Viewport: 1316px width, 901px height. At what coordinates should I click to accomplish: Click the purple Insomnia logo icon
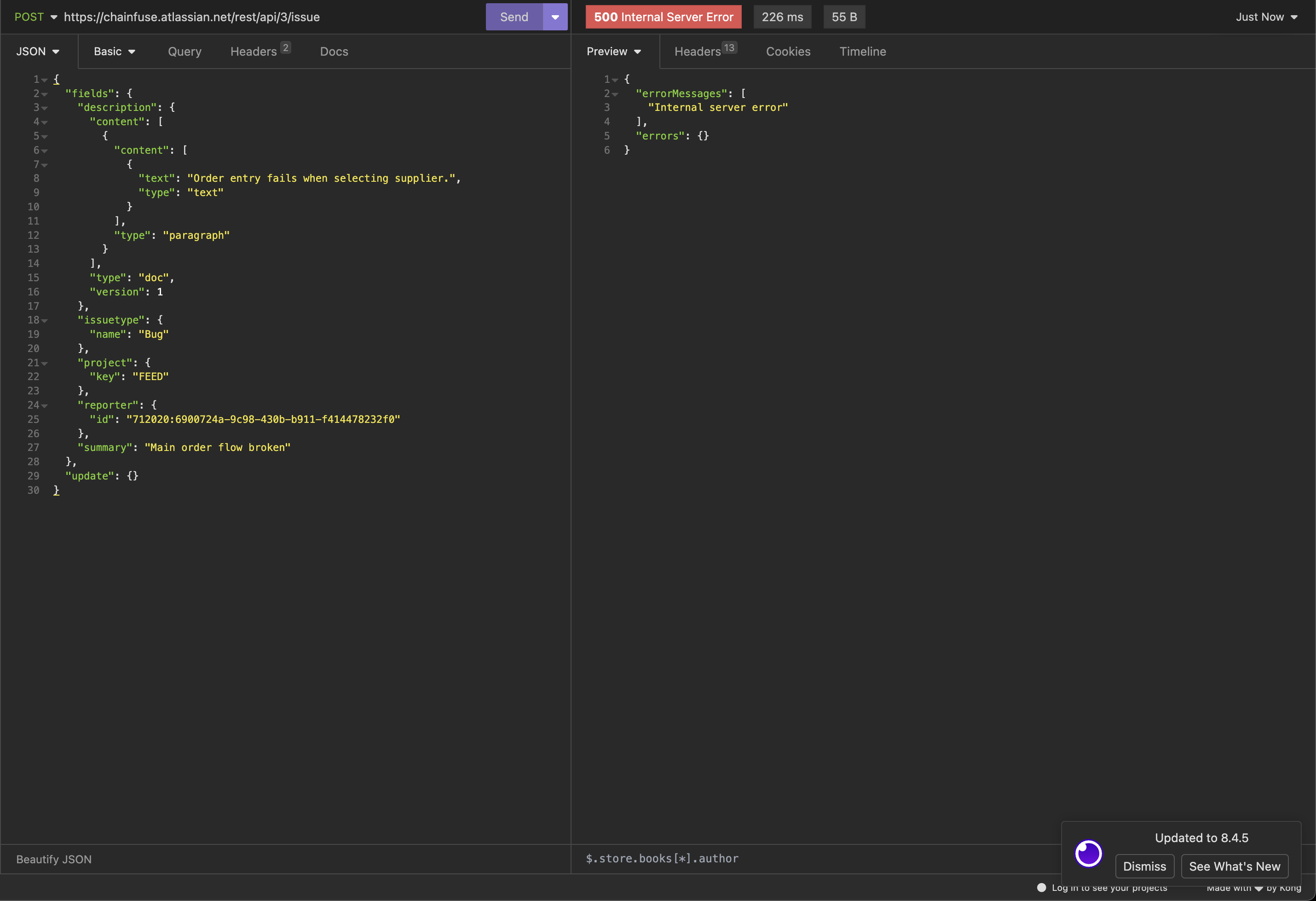click(x=1088, y=854)
